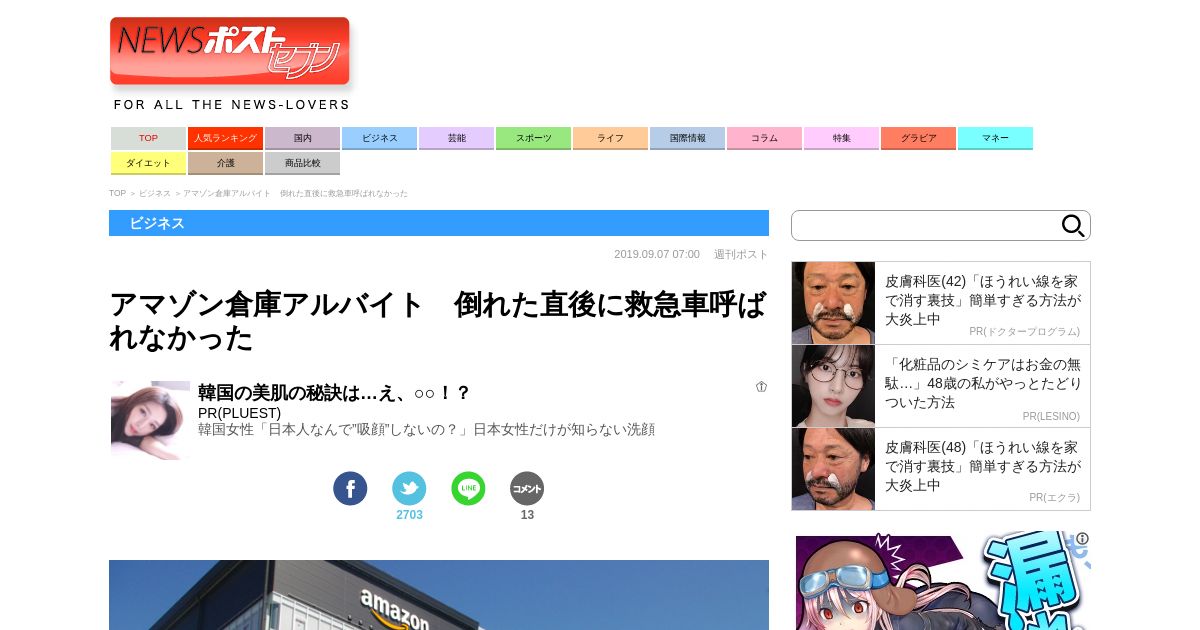
Task: Focus the sidebar search input field
Action: (x=925, y=225)
